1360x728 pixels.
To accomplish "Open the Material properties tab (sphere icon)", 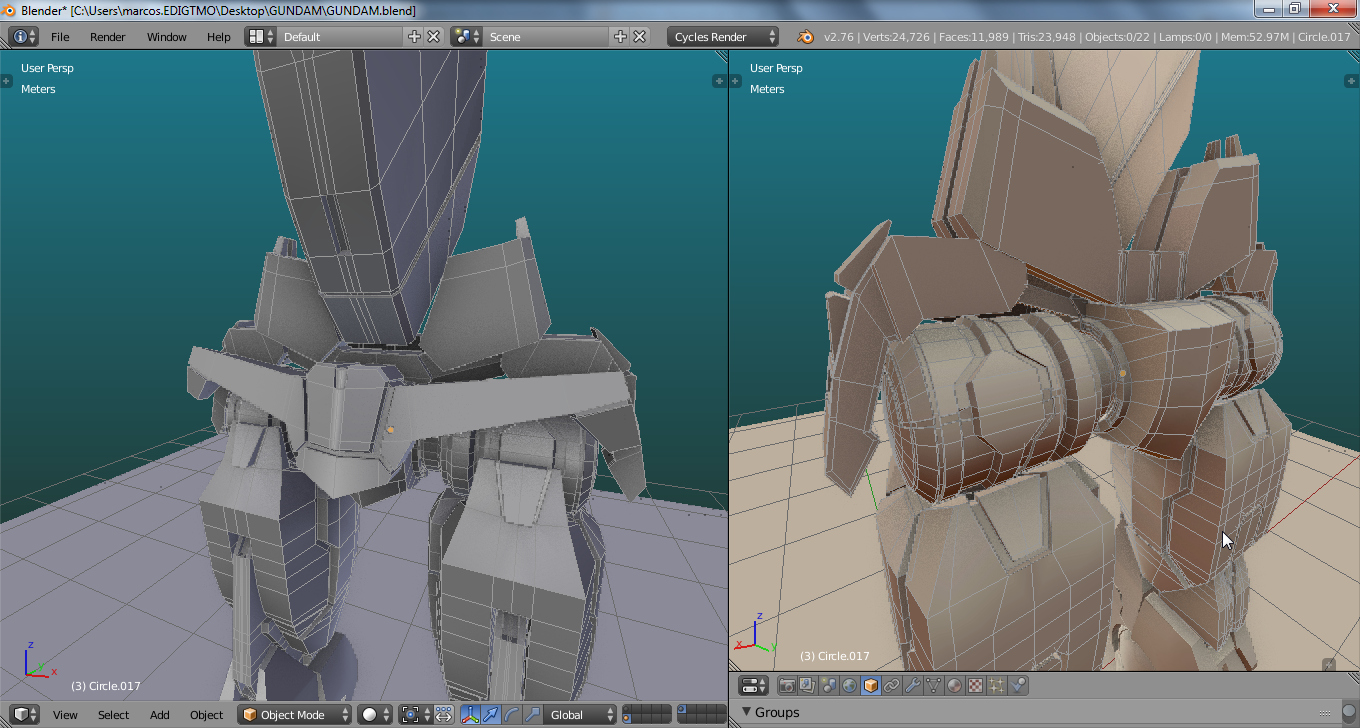I will coord(955,686).
